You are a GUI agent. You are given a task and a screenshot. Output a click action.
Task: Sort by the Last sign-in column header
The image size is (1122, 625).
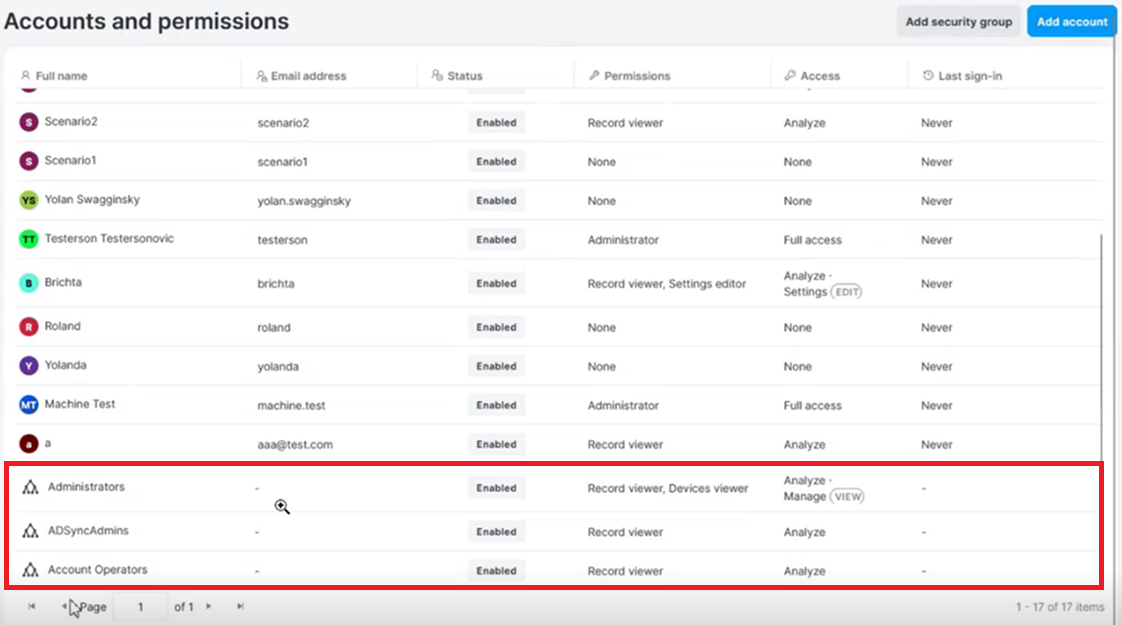point(970,75)
